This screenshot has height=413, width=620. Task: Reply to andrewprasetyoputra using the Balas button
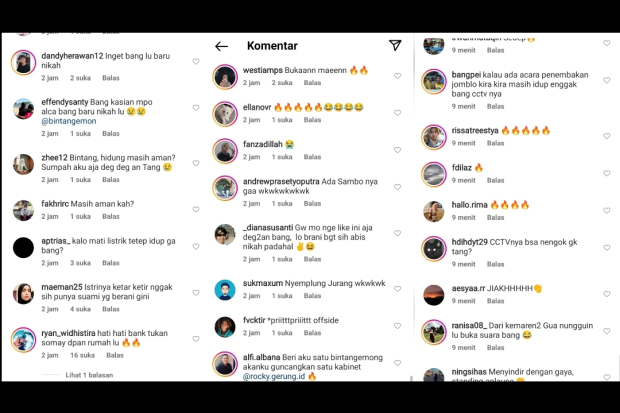312,203
